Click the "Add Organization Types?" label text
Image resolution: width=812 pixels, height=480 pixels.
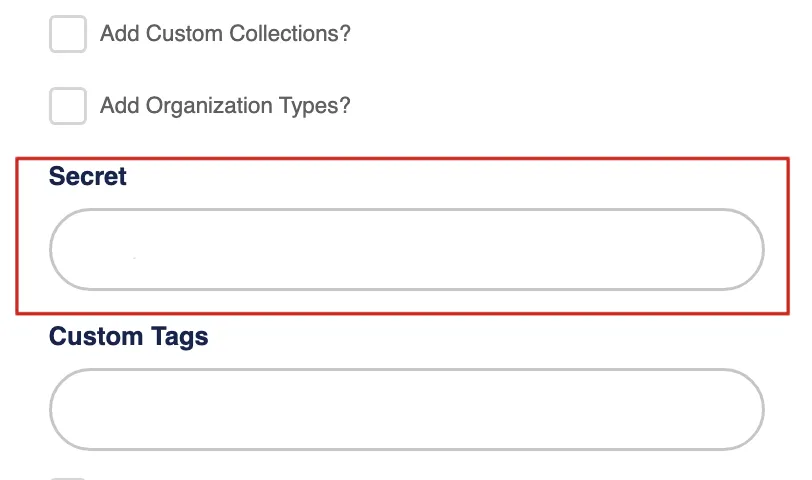point(225,106)
